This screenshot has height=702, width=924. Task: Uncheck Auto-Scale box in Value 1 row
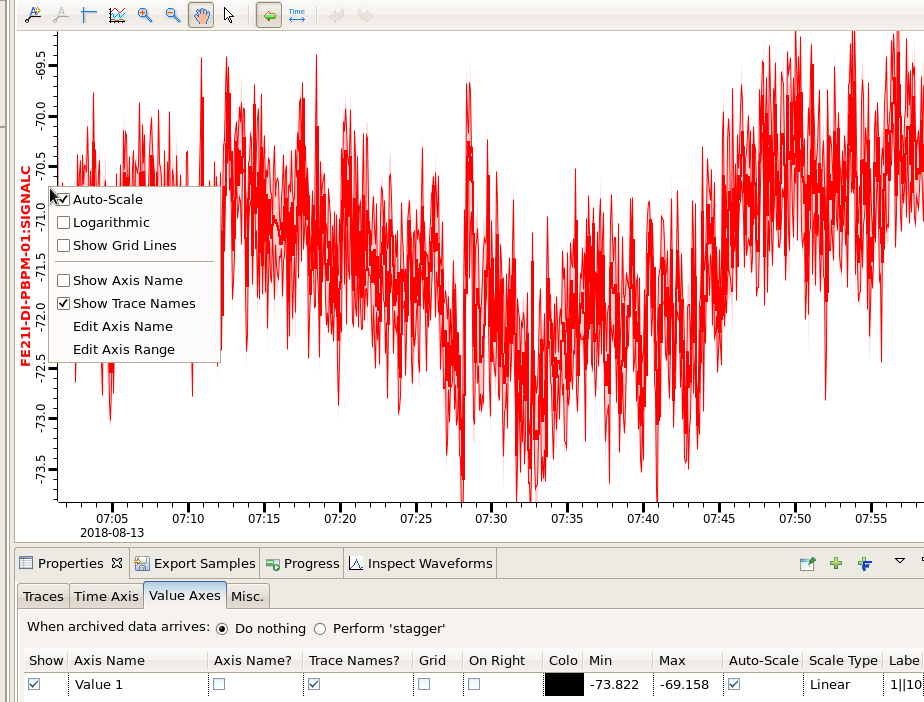(734, 684)
